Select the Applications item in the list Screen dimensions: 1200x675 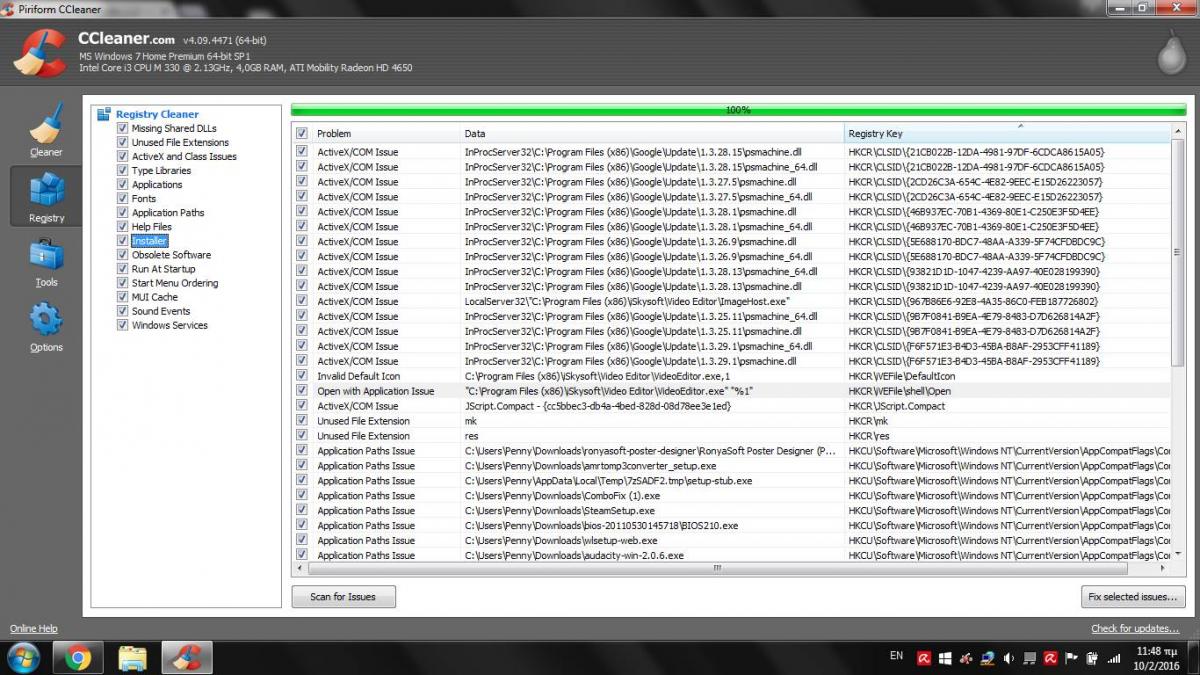point(157,184)
